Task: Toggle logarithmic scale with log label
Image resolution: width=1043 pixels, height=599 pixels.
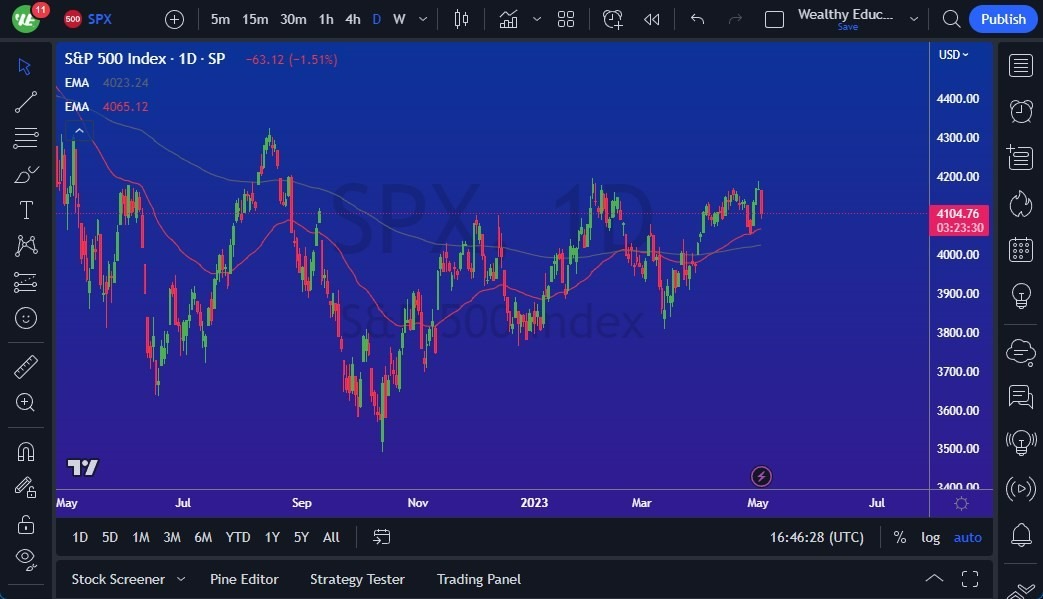Action: [x=930, y=537]
